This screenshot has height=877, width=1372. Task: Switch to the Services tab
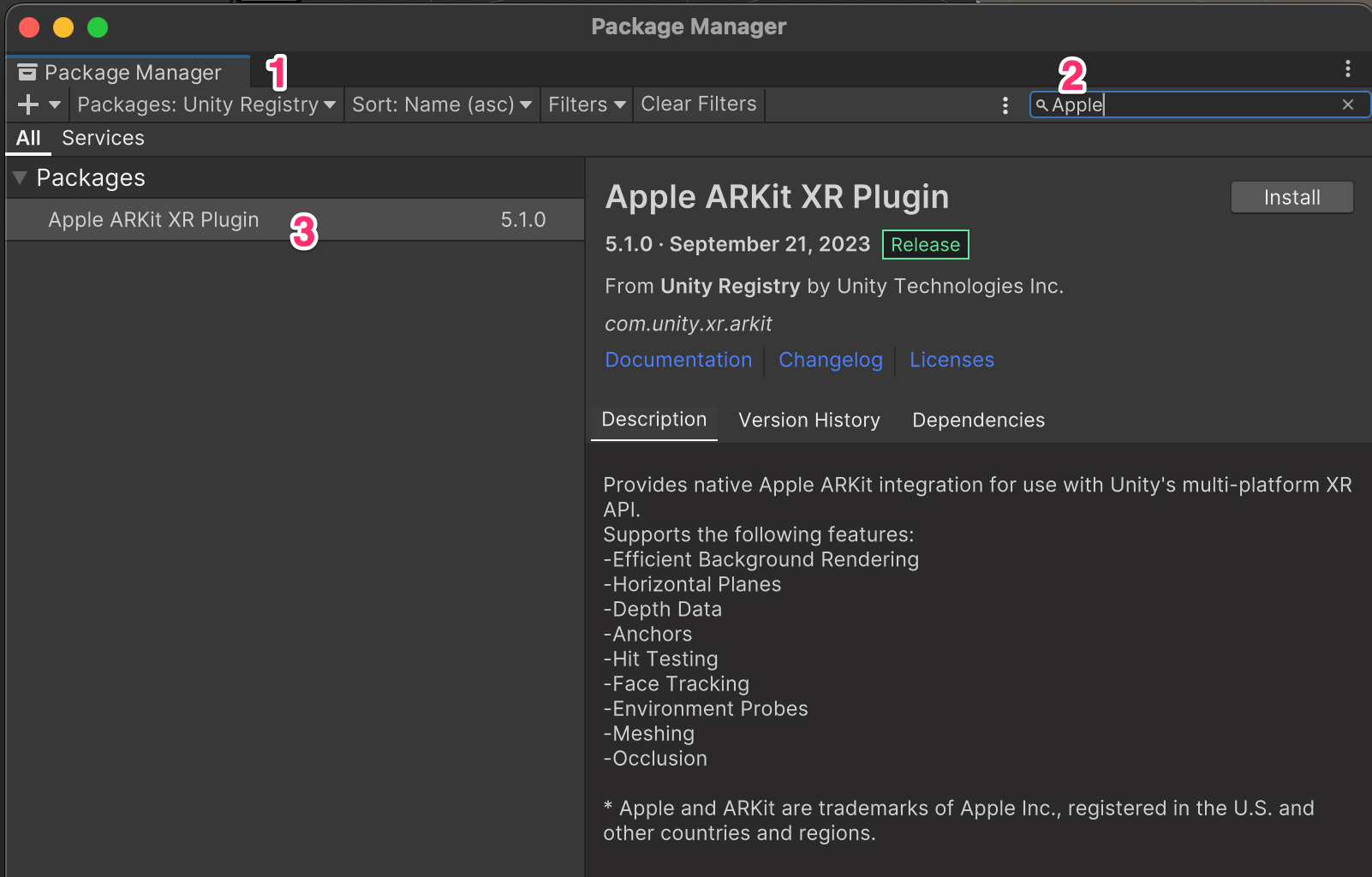click(x=102, y=138)
